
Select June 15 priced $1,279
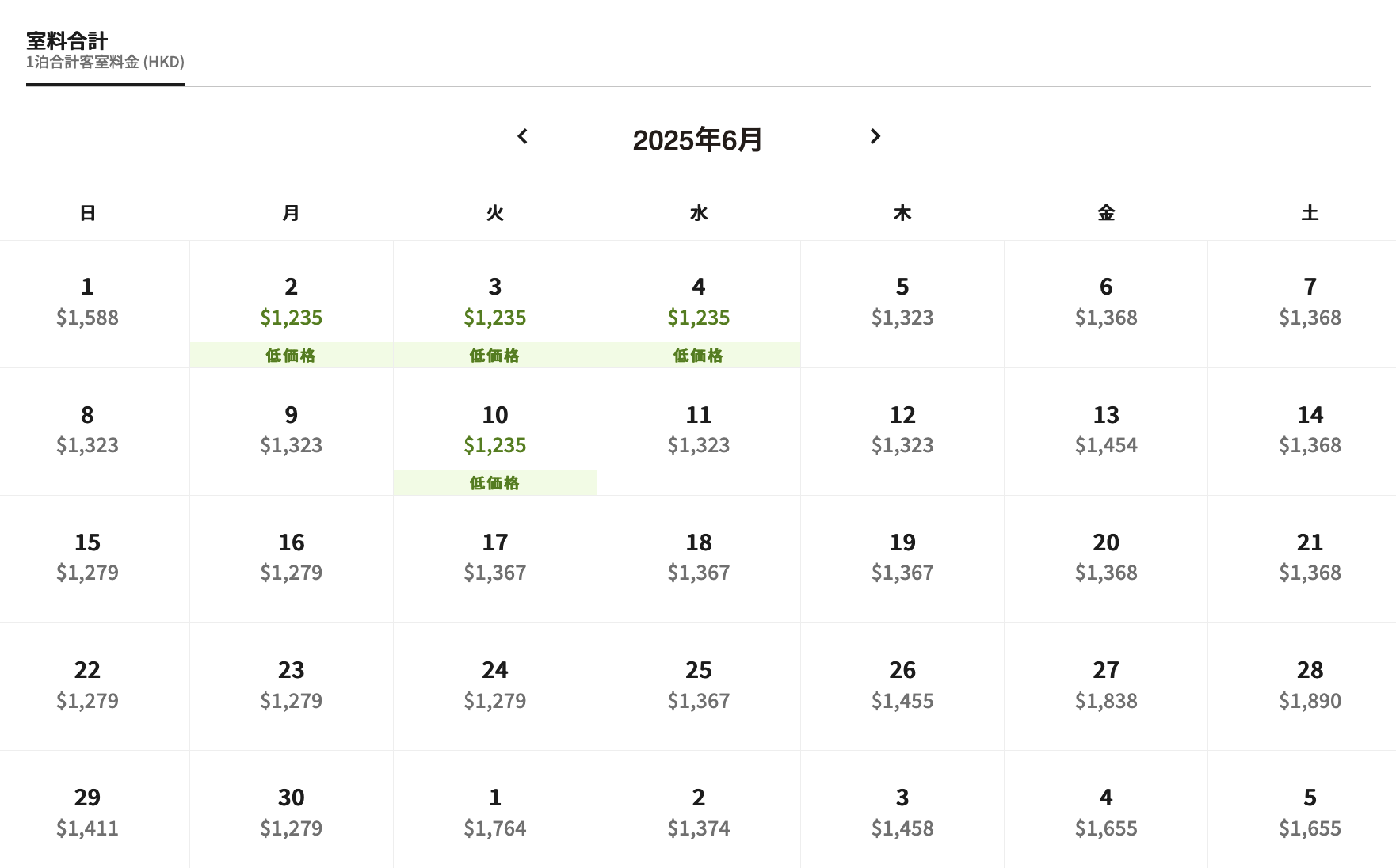pos(88,559)
